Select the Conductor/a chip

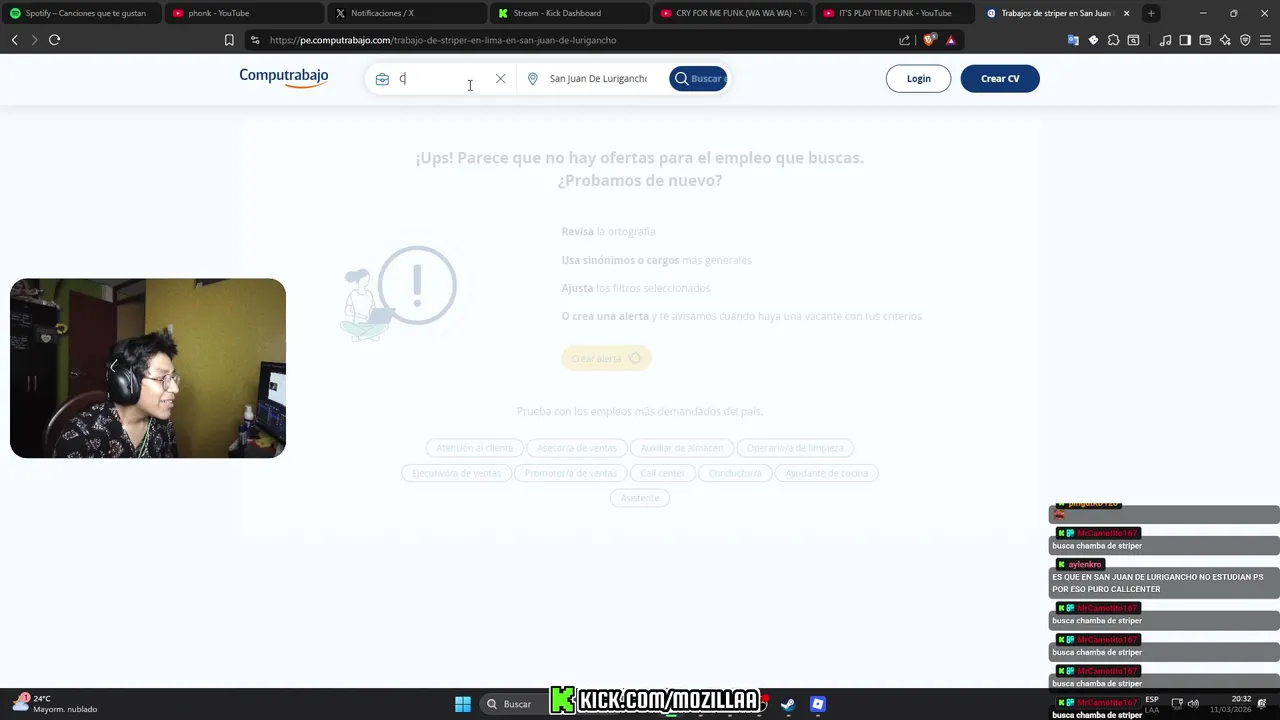[x=735, y=473]
